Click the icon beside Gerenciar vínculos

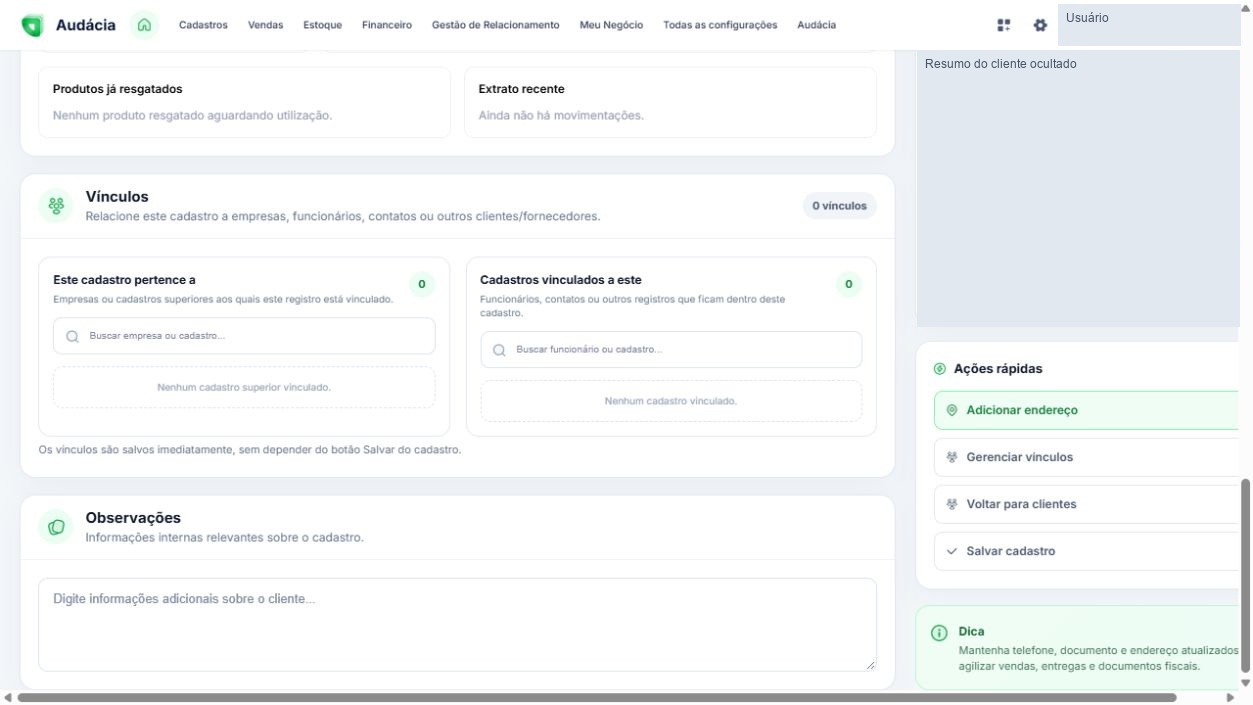coord(952,457)
